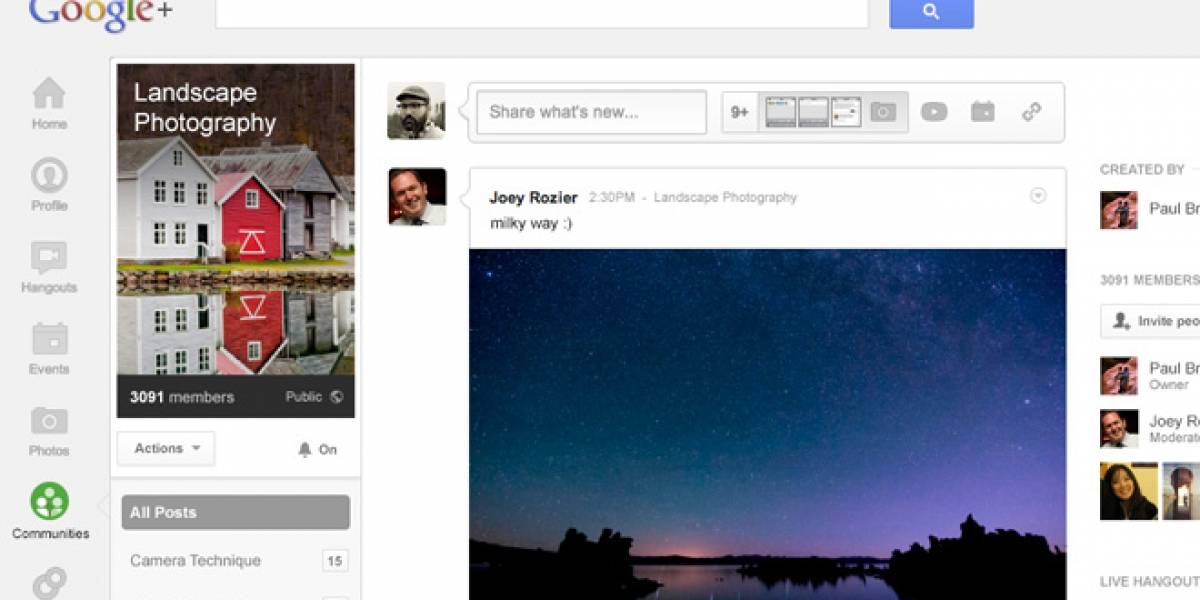Open Communities from sidebar

click(x=50, y=511)
